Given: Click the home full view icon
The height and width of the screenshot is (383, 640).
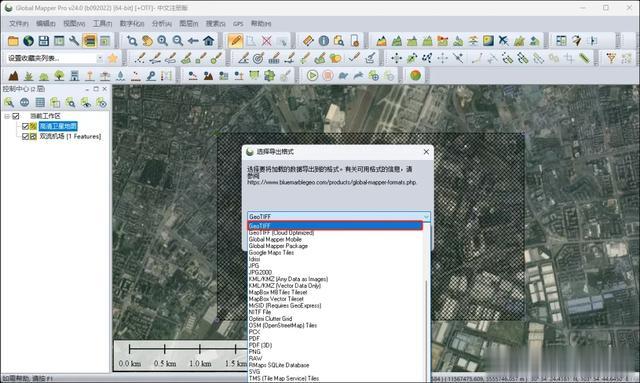Looking at the screenshot, I should click(x=209, y=41).
